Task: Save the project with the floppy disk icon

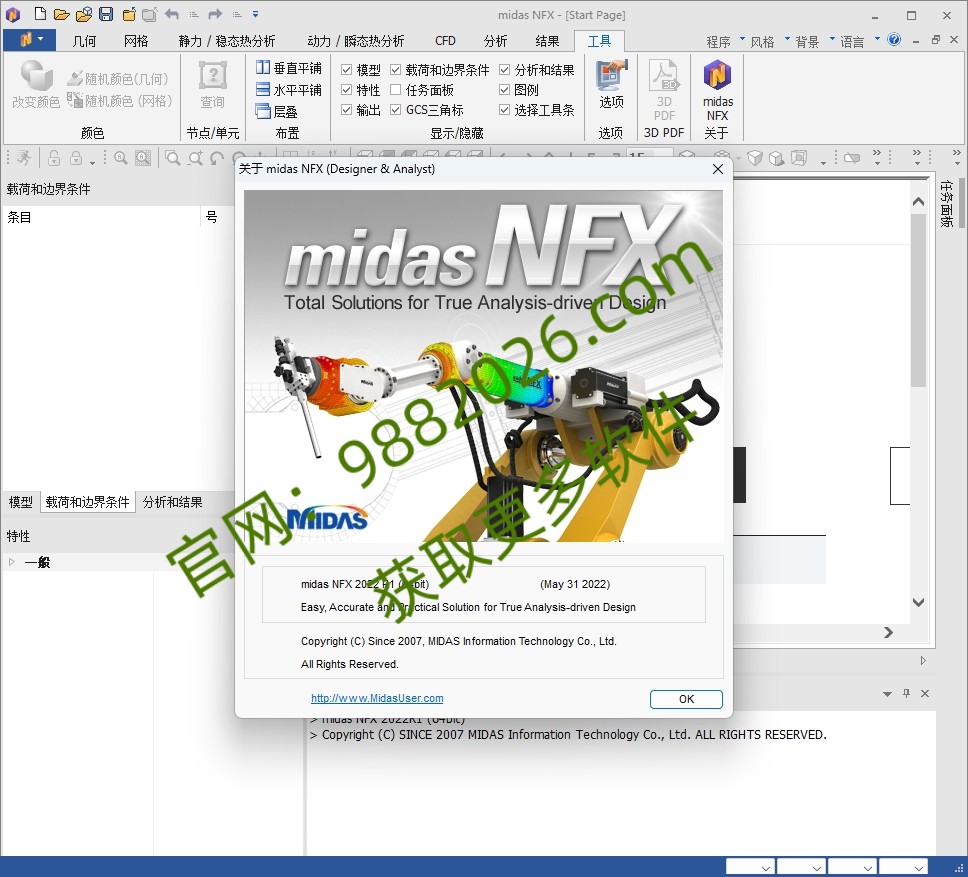Action: [x=106, y=14]
